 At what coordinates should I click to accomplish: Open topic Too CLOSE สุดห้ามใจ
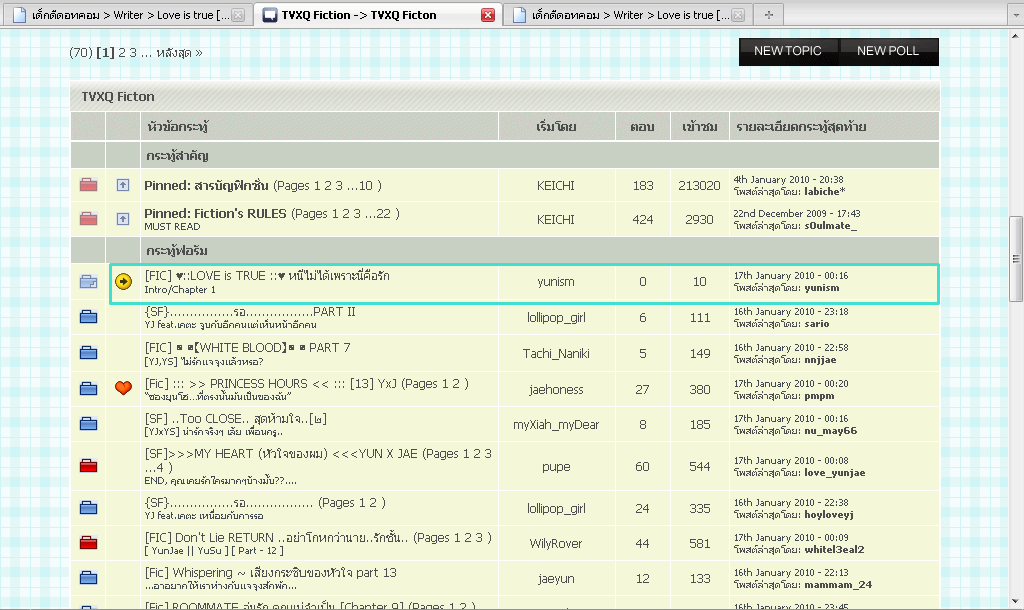[x=235, y=419]
